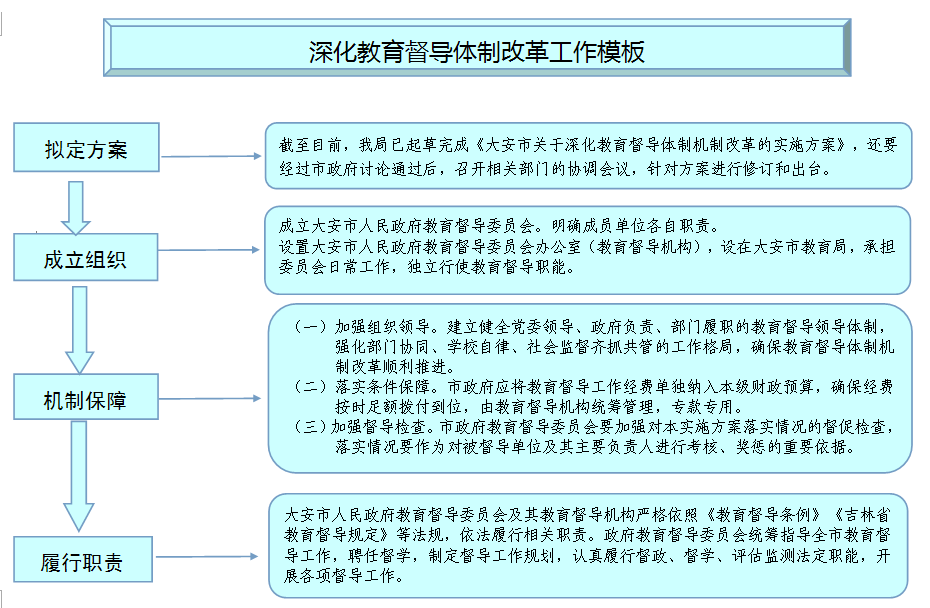The image size is (930, 608).
Task: Select the connector arrow right of 机制保障
Action: coord(211,398)
